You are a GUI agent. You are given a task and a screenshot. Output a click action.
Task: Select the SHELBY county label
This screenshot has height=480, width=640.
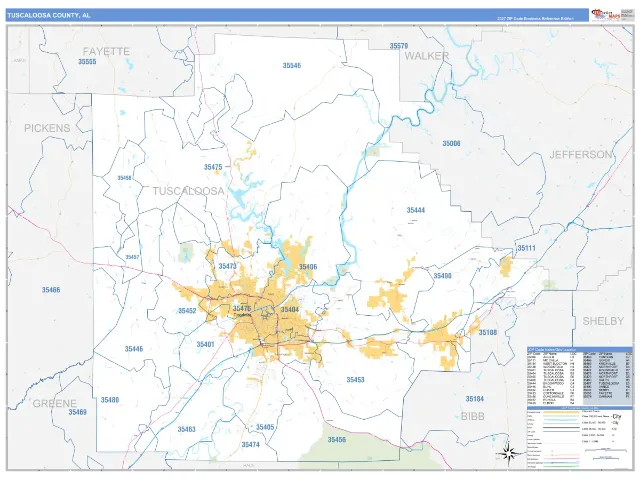[603, 321]
